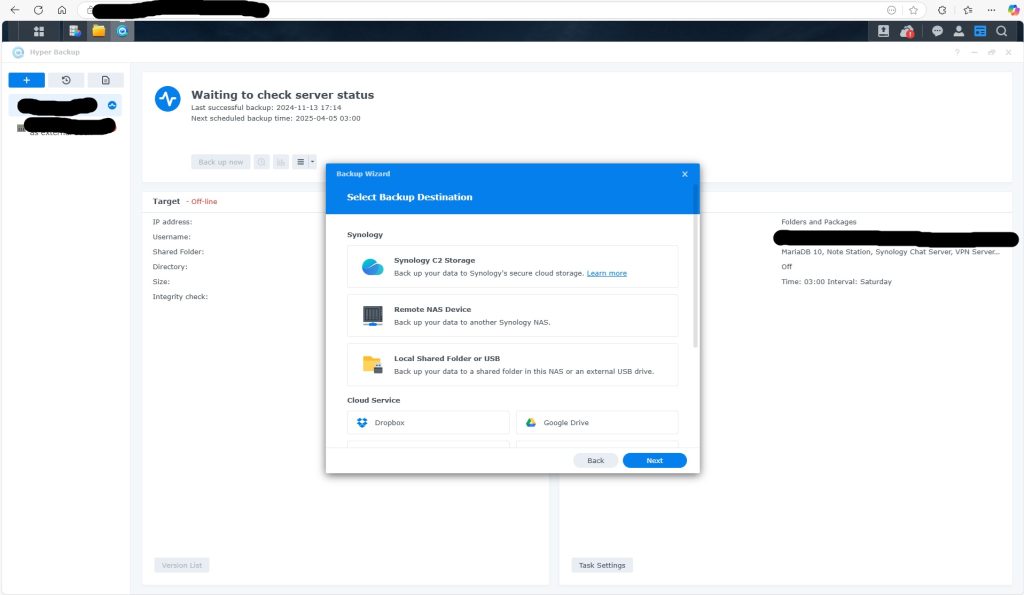Click Next in the Backup Wizard

[654, 460]
